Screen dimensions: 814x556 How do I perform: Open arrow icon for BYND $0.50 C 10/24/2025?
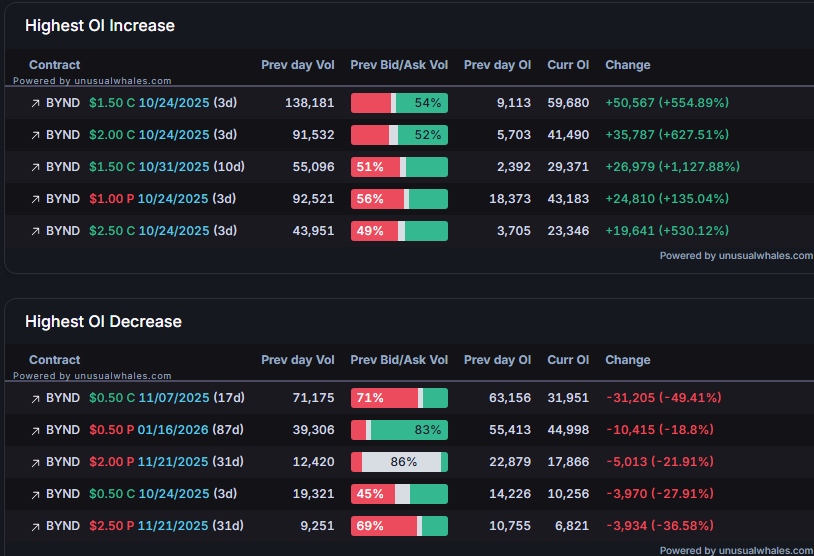pos(35,495)
